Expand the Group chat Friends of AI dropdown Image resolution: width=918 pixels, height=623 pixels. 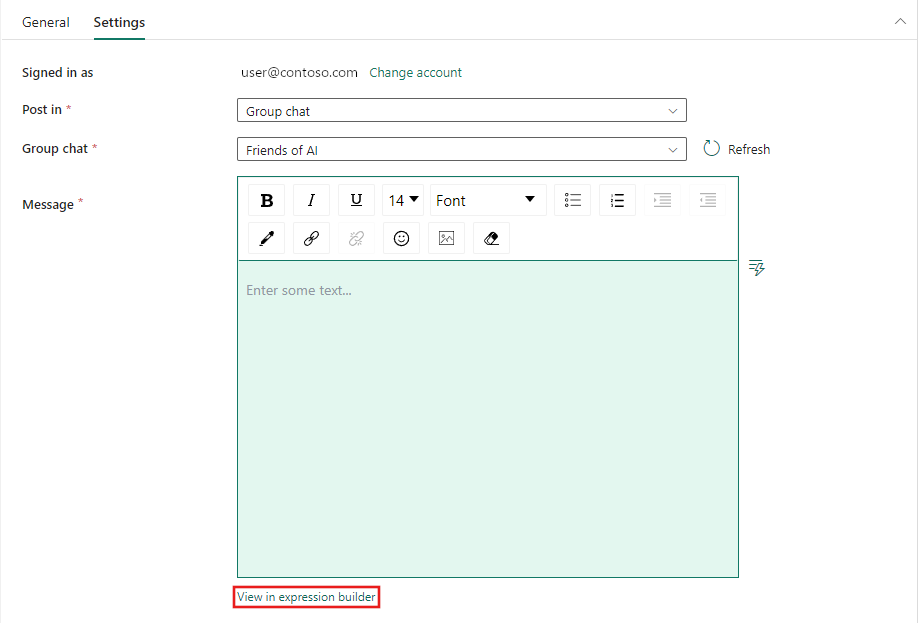[461, 149]
